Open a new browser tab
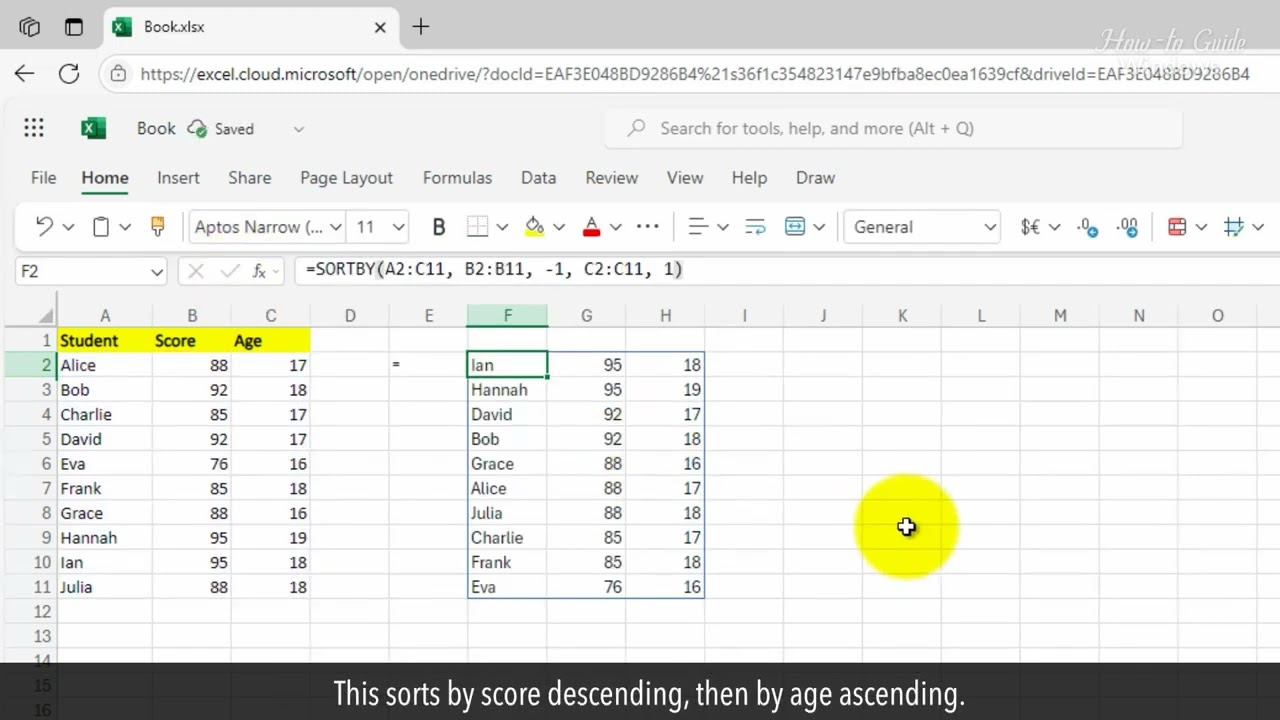Viewport: 1280px width, 720px height. pyautogui.click(x=421, y=27)
